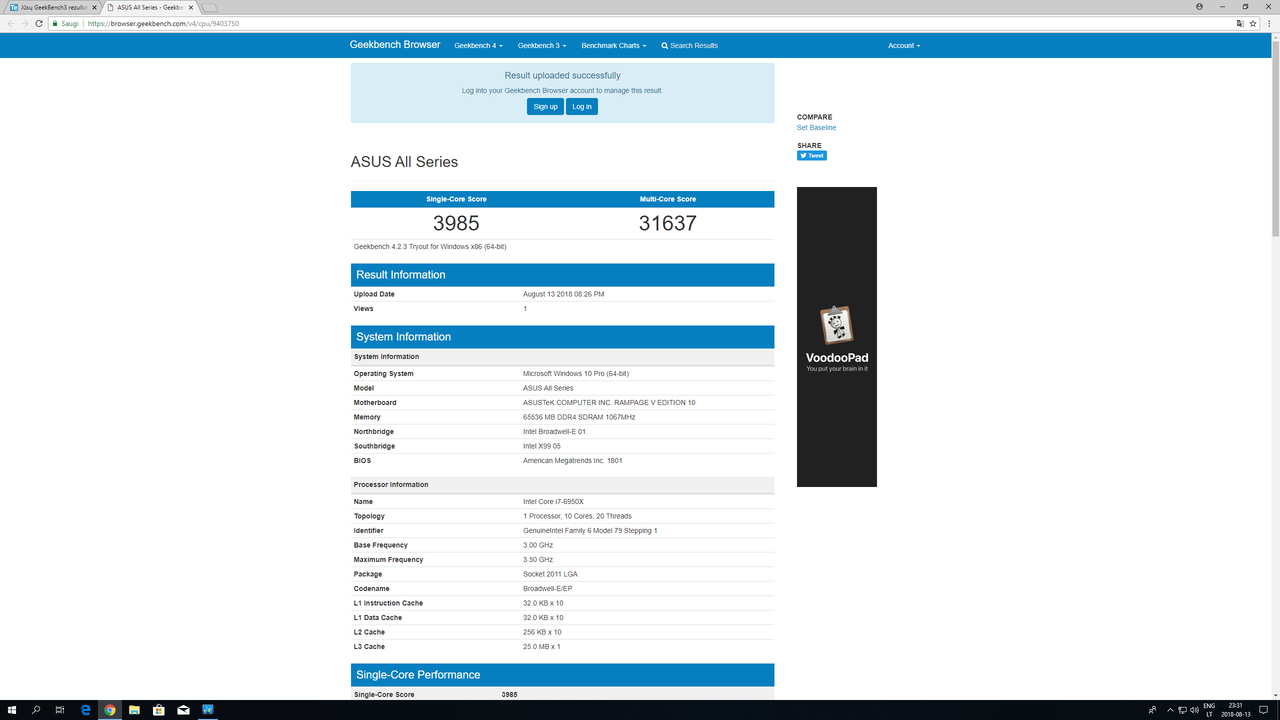The image size is (1280, 720).
Task: Click the Geekbench Browser logo link
Action: tap(395, 45)
